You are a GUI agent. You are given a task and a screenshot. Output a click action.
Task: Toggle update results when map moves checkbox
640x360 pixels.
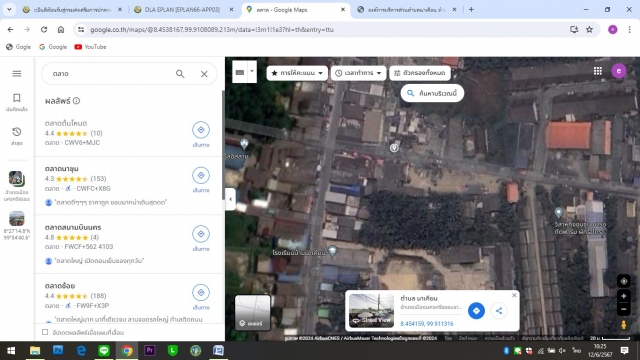point(45,332)
